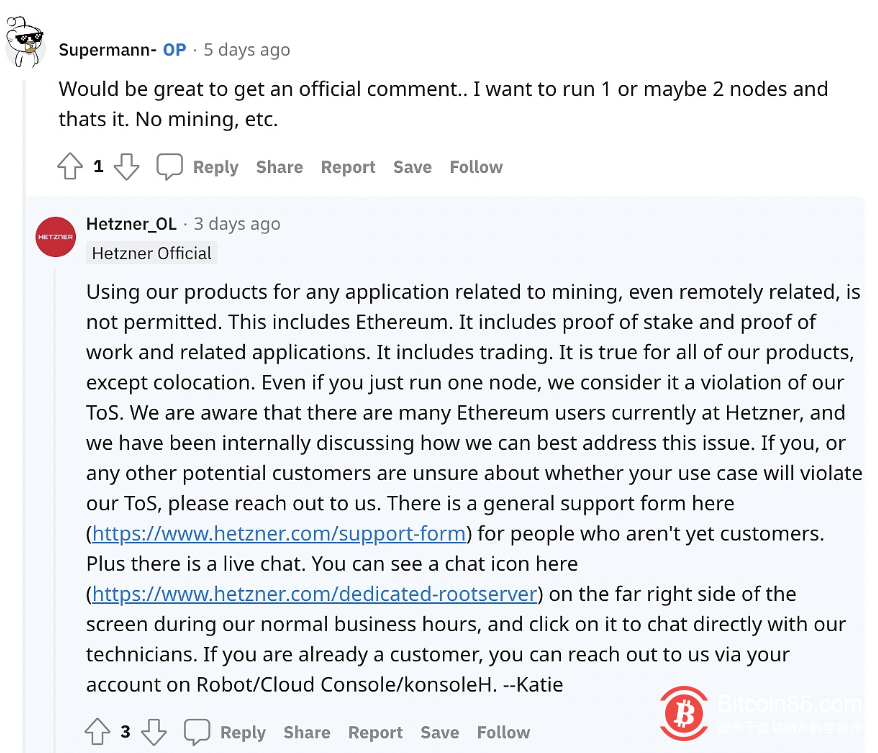Downvote Hetzner_OL's comment
Viewport: 878px width, 753px height.
pyautogui.click(x=154, y=731)
